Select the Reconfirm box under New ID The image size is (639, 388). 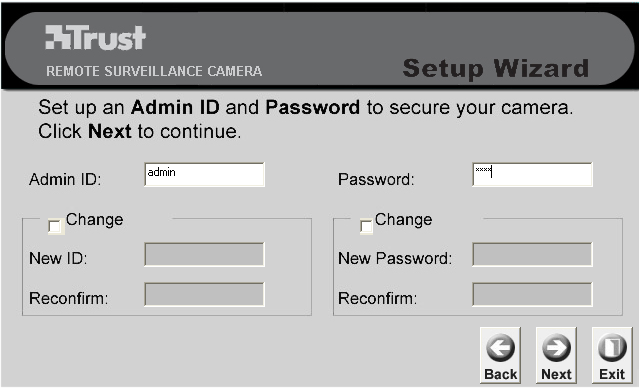coord(205,295)
